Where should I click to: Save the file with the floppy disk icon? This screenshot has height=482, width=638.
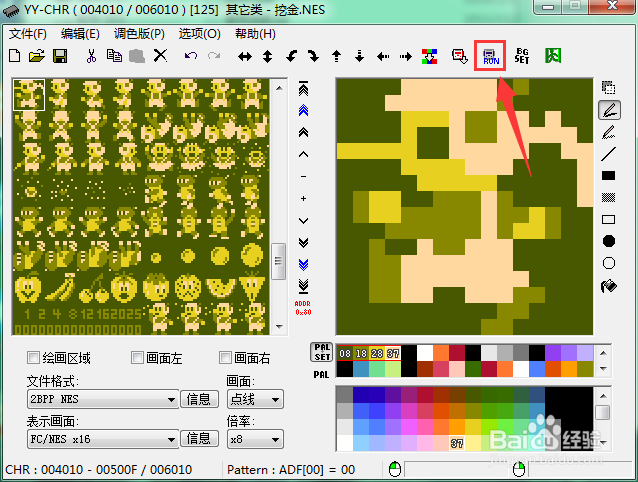point(60,56)
